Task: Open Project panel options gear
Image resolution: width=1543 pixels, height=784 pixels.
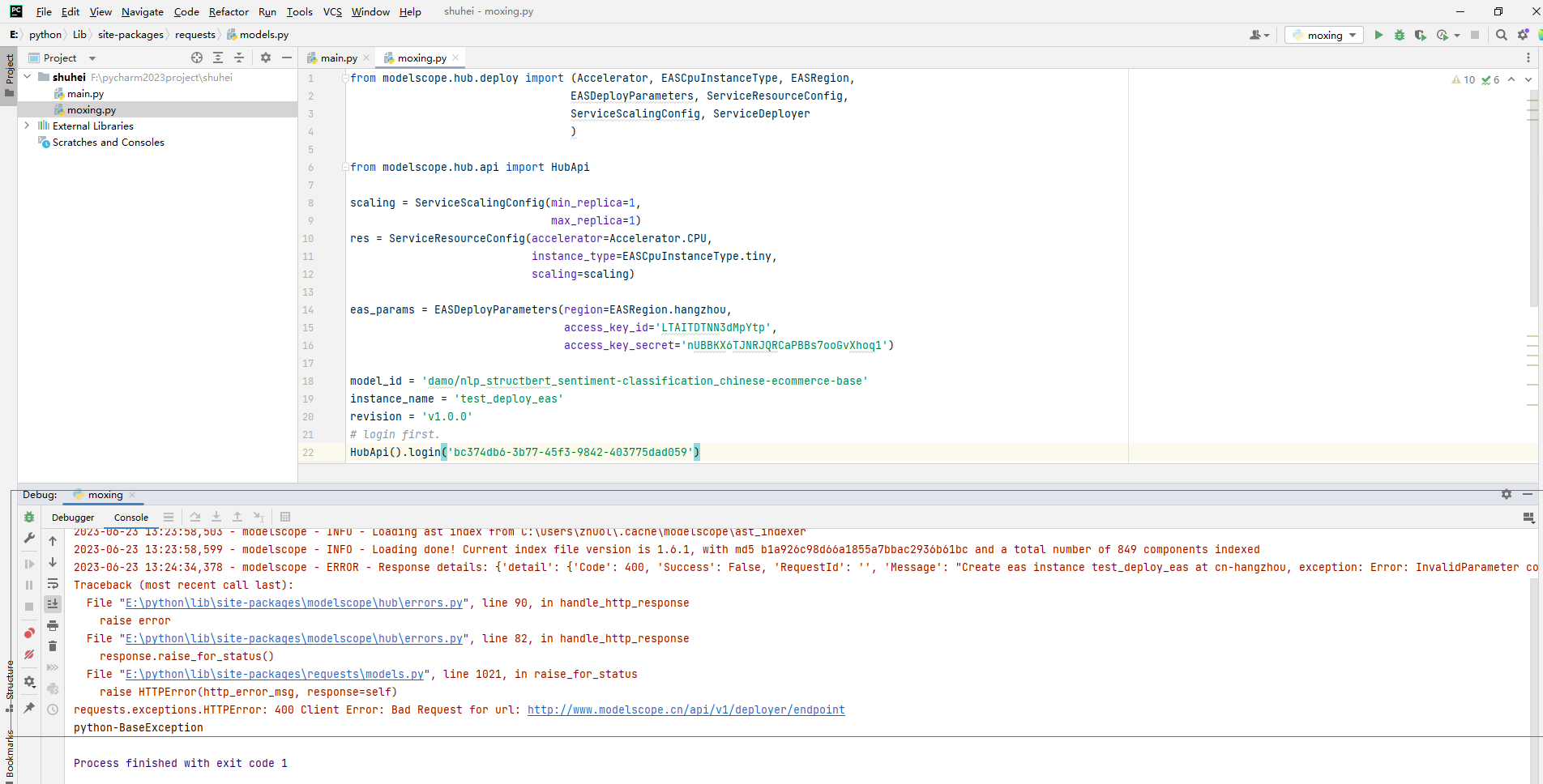Action: [x=266, y=58]
